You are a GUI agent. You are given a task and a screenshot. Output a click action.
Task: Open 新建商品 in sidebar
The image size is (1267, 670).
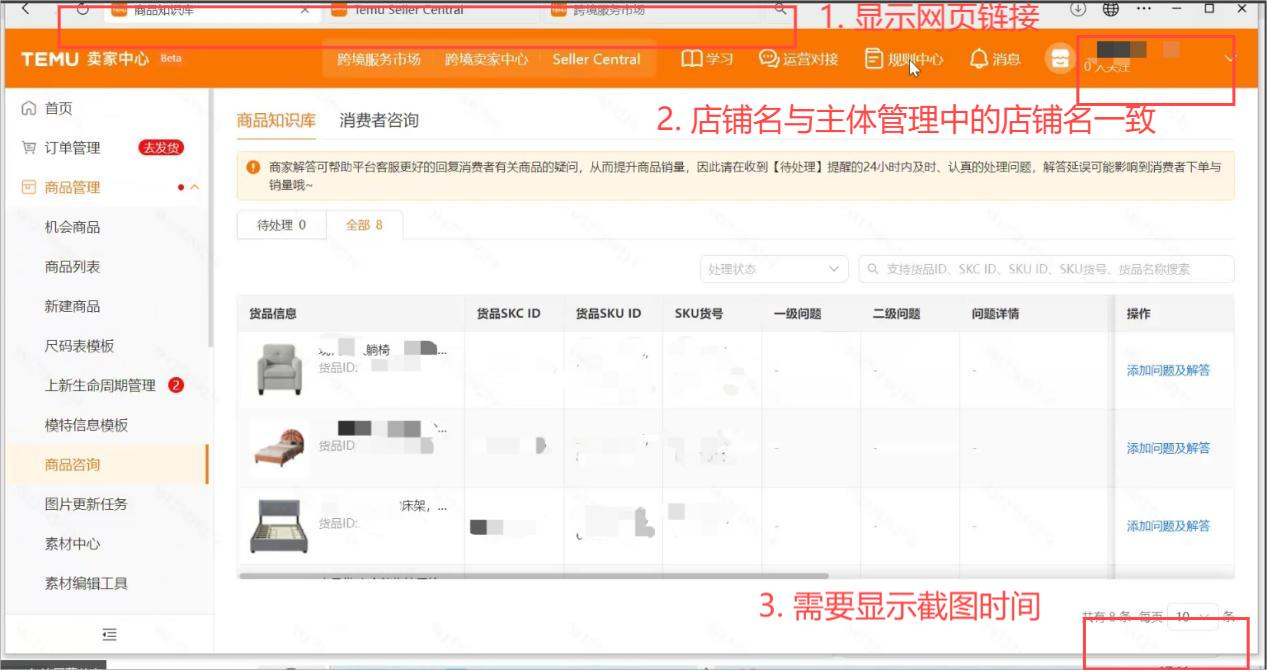[72, 306]
